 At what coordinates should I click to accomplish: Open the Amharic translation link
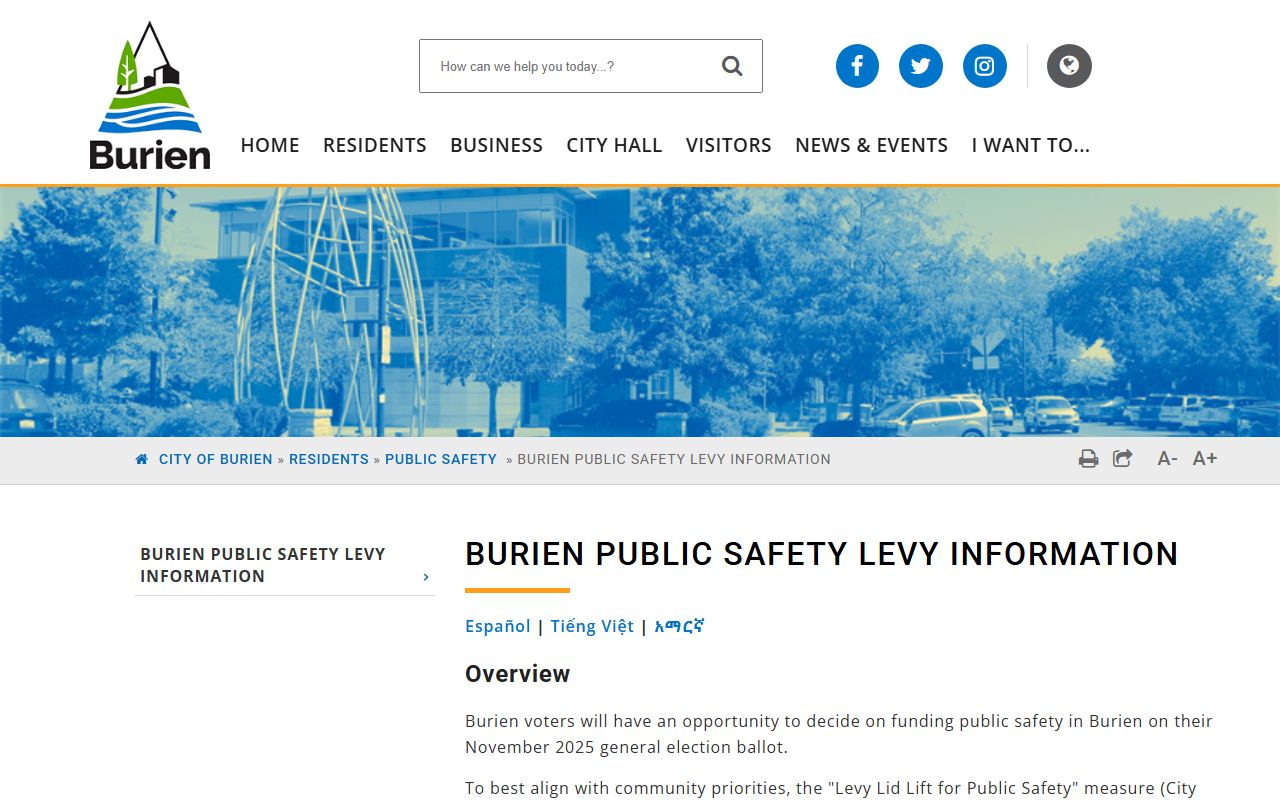(679, 626)
